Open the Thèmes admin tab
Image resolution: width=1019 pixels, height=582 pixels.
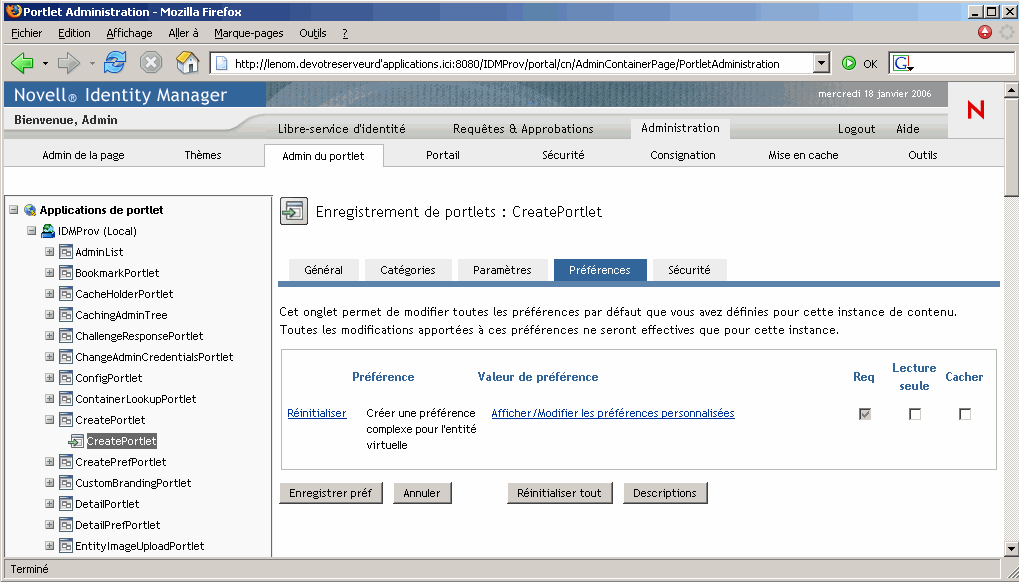203,155
